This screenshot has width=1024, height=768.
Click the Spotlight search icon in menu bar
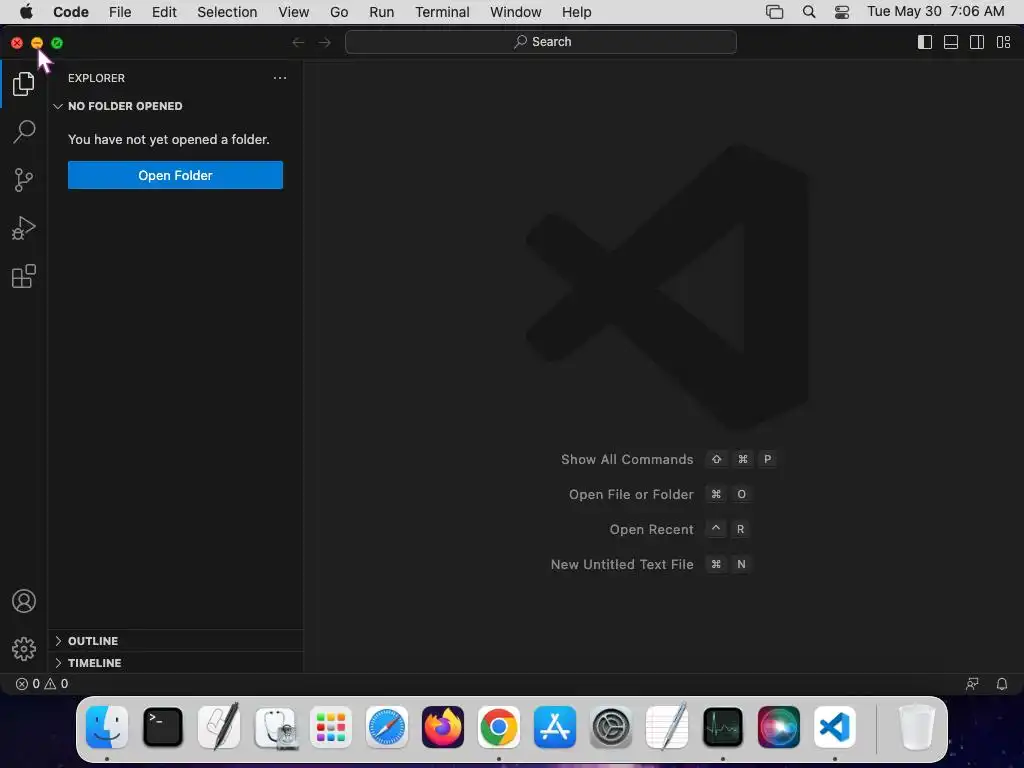tap(809, 12)
